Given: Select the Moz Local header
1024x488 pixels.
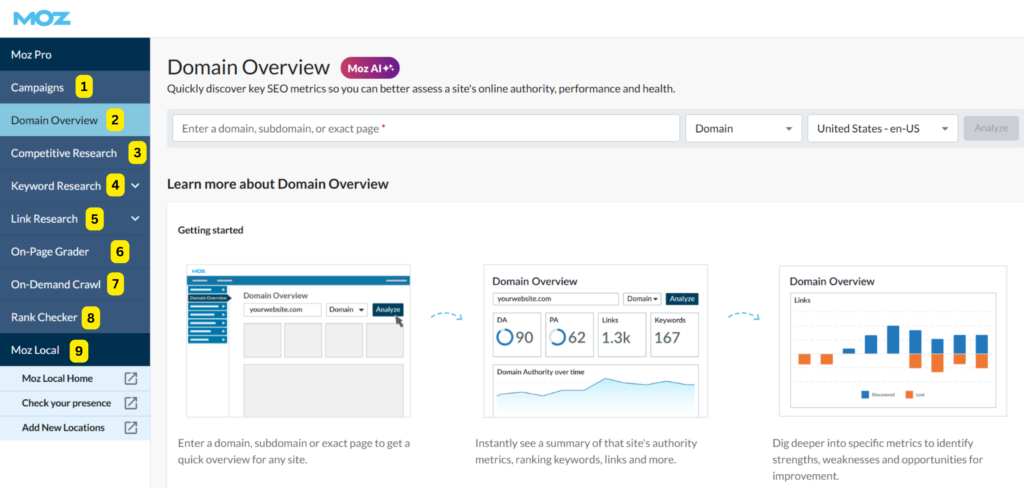Looking at the screenshot, I should point(75,350).
